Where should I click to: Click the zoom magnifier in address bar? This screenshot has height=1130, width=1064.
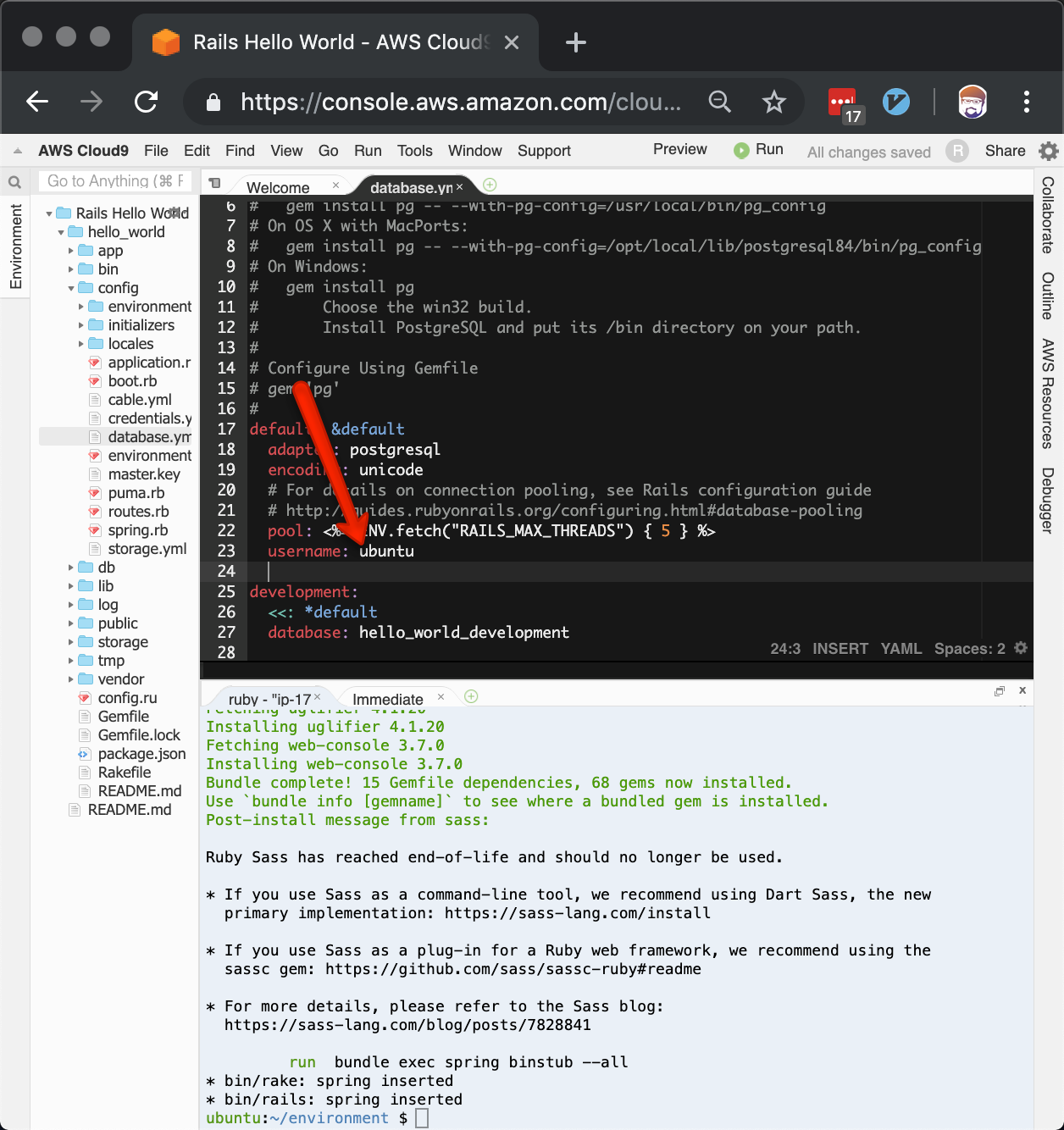[x=719, y=102]
